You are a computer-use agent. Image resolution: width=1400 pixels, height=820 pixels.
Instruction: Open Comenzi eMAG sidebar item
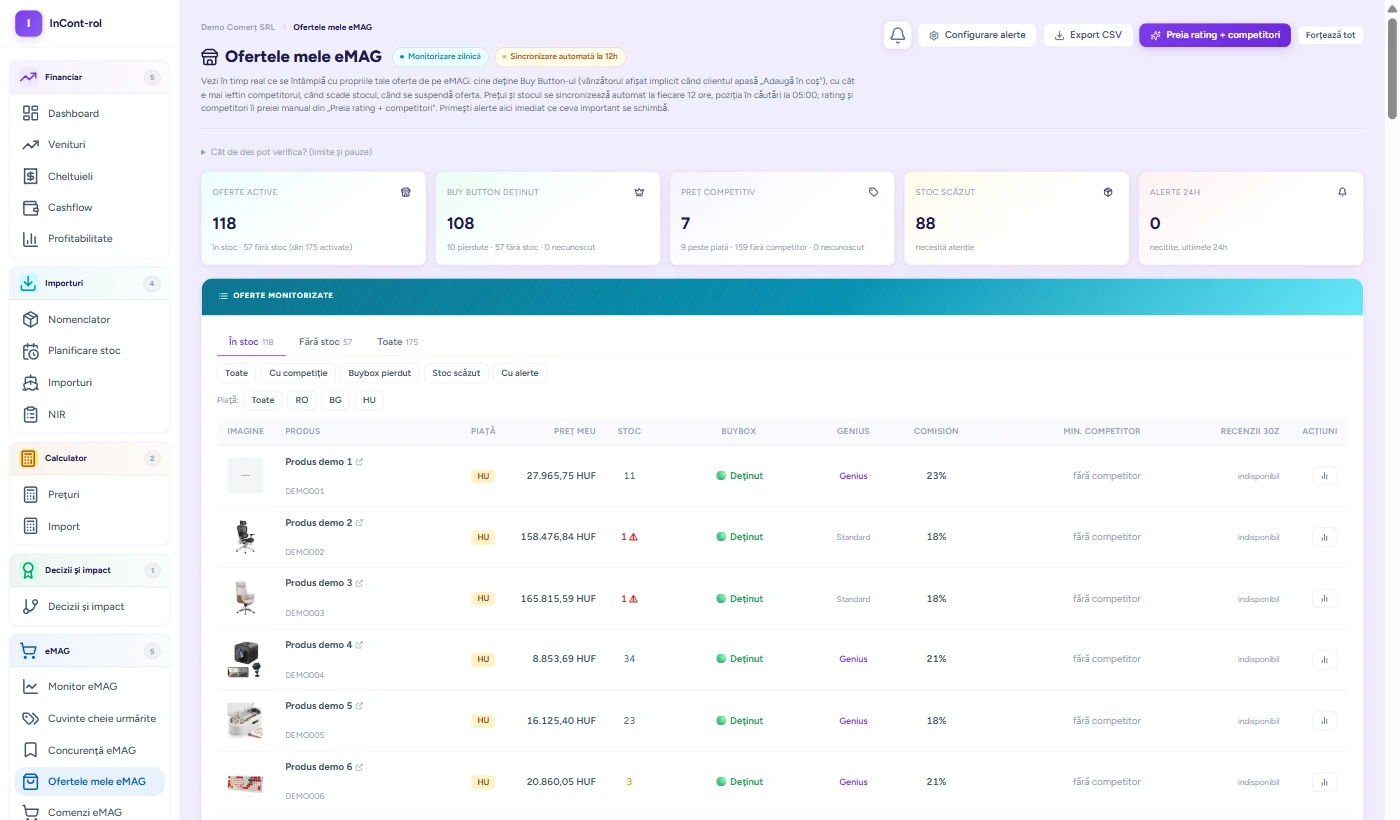click(x=89, y=812)
